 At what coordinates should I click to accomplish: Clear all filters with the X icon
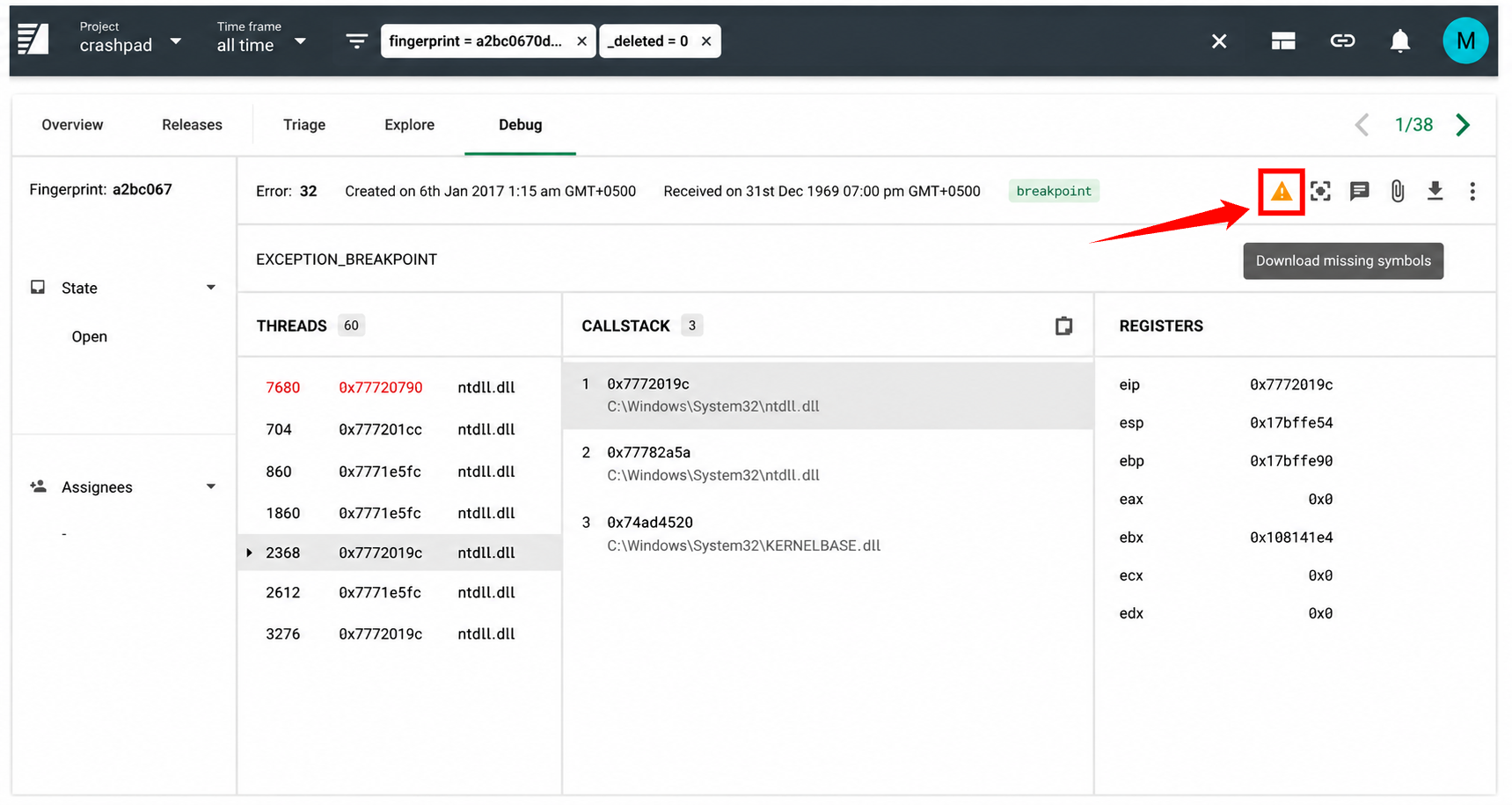1219,41
